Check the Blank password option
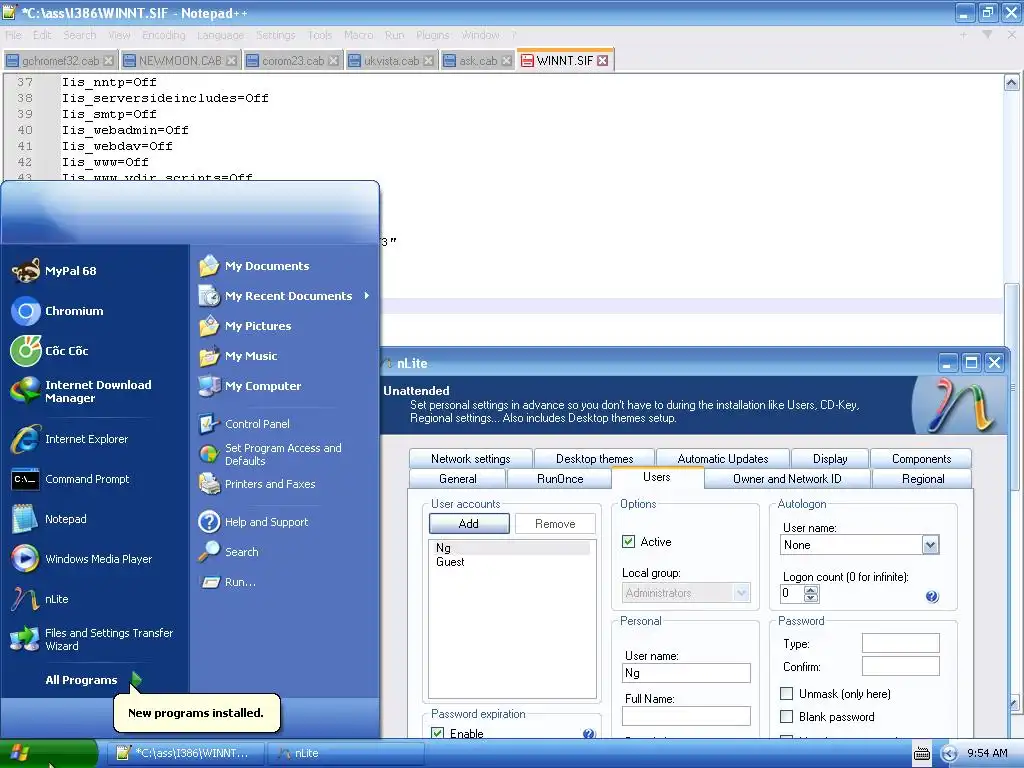Image resolution: width=1024 pixels, height=768 pixels. click(787, 716)
